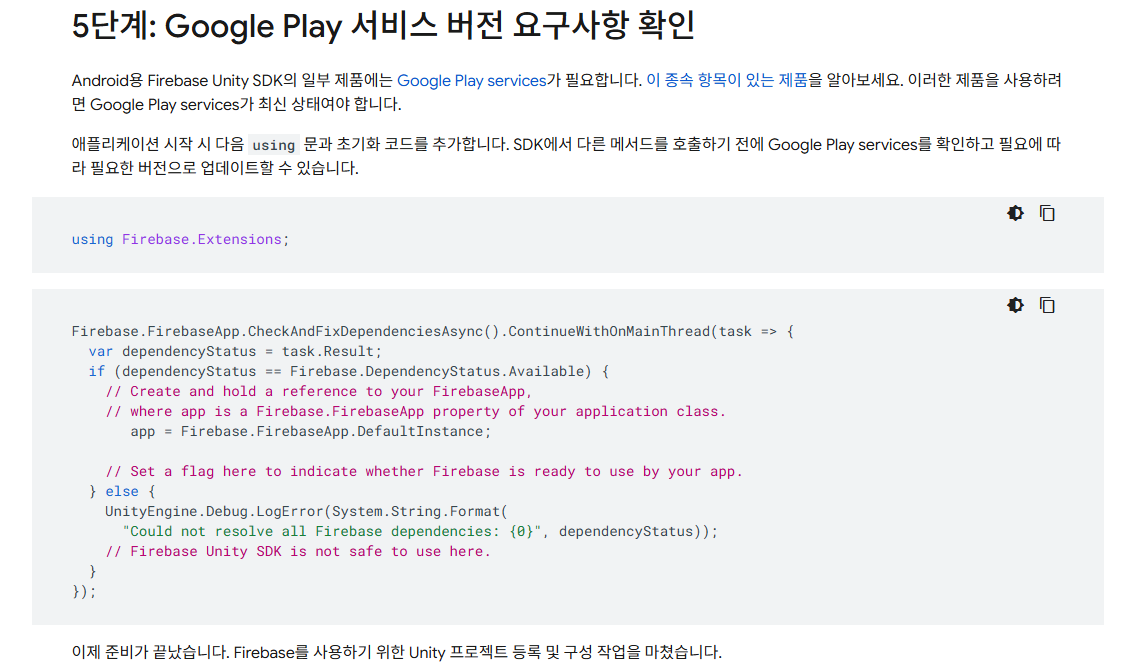Toggle dark theme on the 'using Firebase.Extensions' code block
This screenshot has height=668, width=1125.
(x=1015, y=213)
